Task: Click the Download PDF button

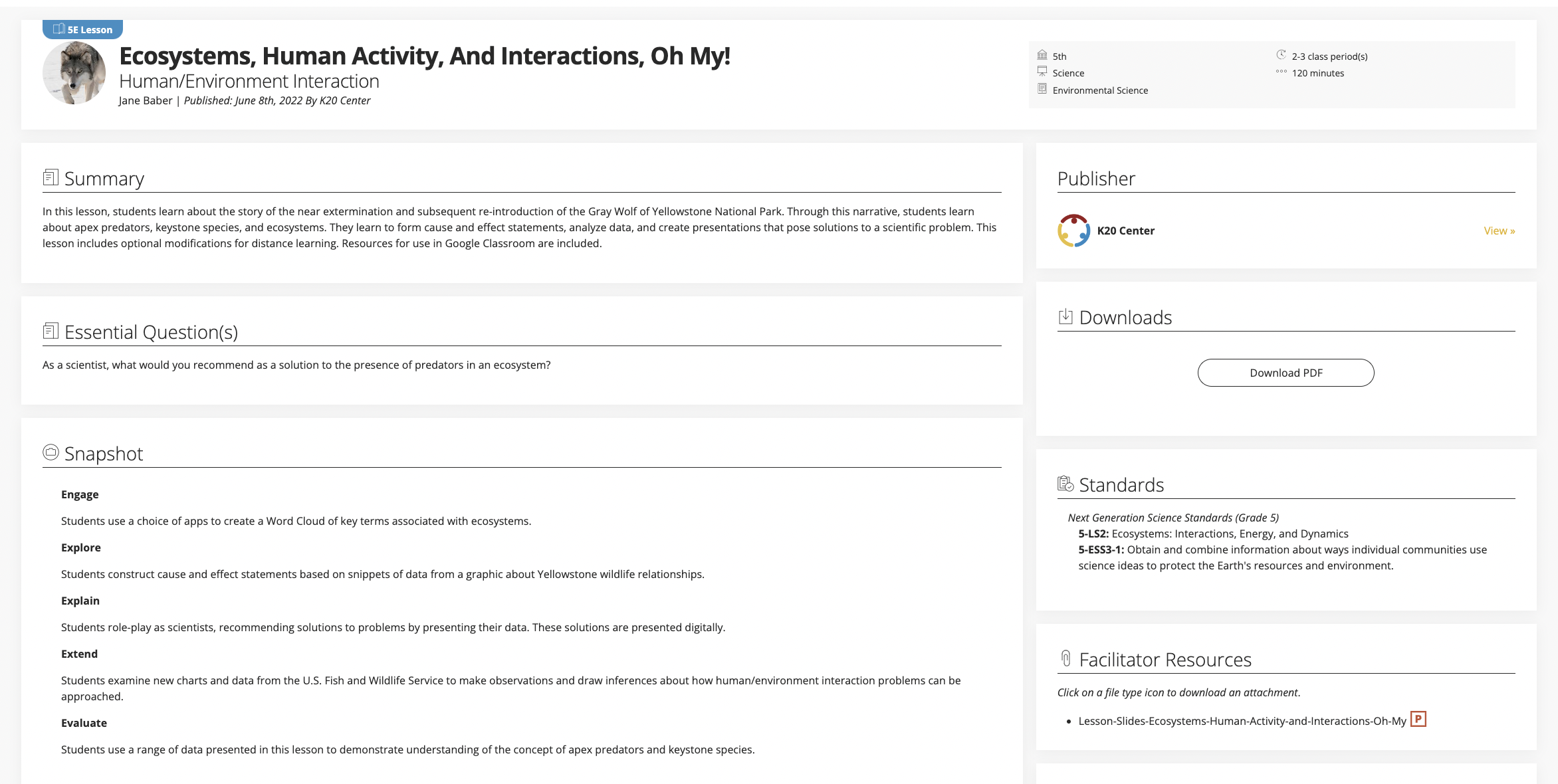Action: click(x=1285, y=373)
